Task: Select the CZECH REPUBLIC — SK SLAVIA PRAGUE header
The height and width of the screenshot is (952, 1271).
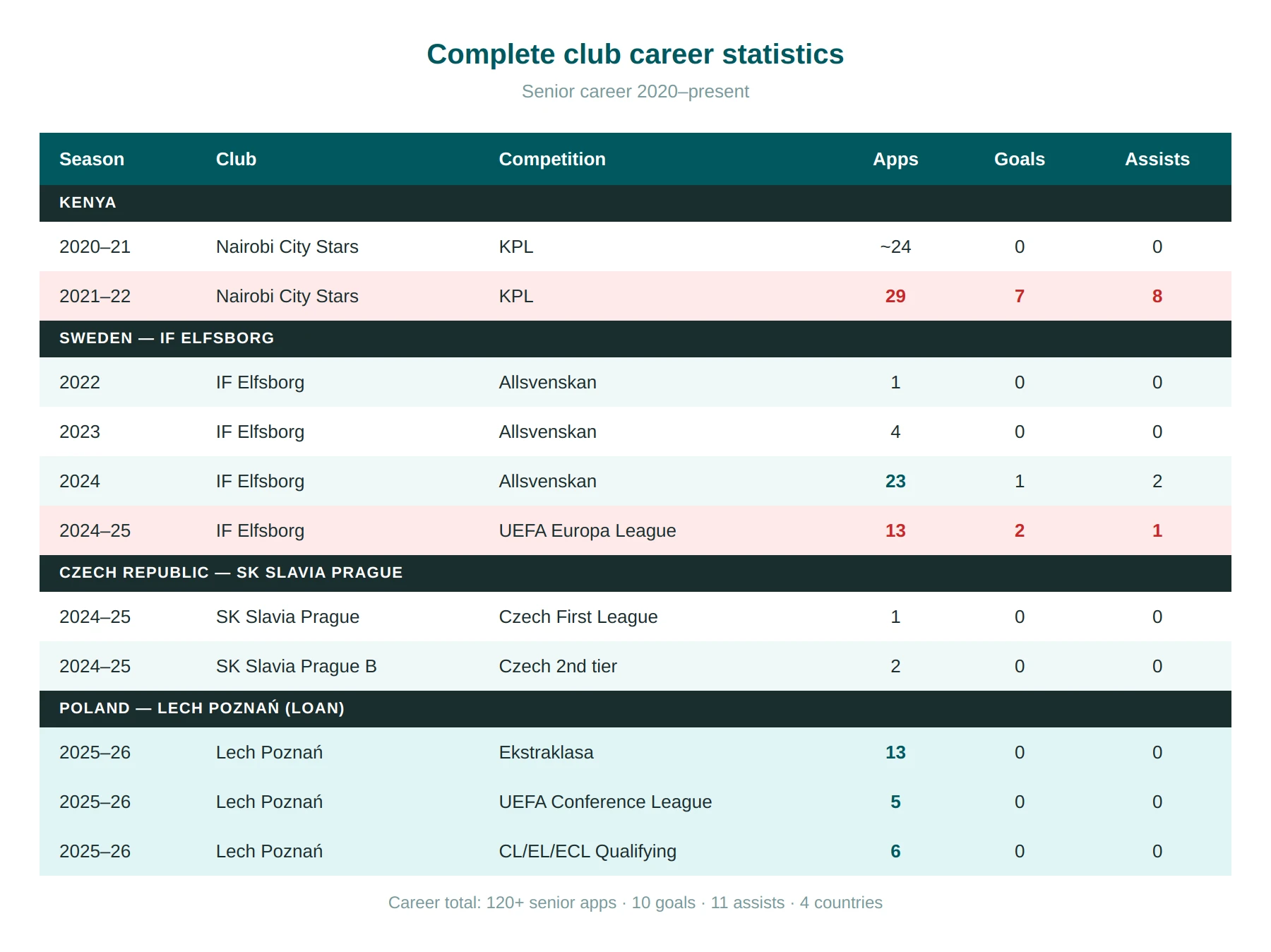Action: [x=635, y=573]
